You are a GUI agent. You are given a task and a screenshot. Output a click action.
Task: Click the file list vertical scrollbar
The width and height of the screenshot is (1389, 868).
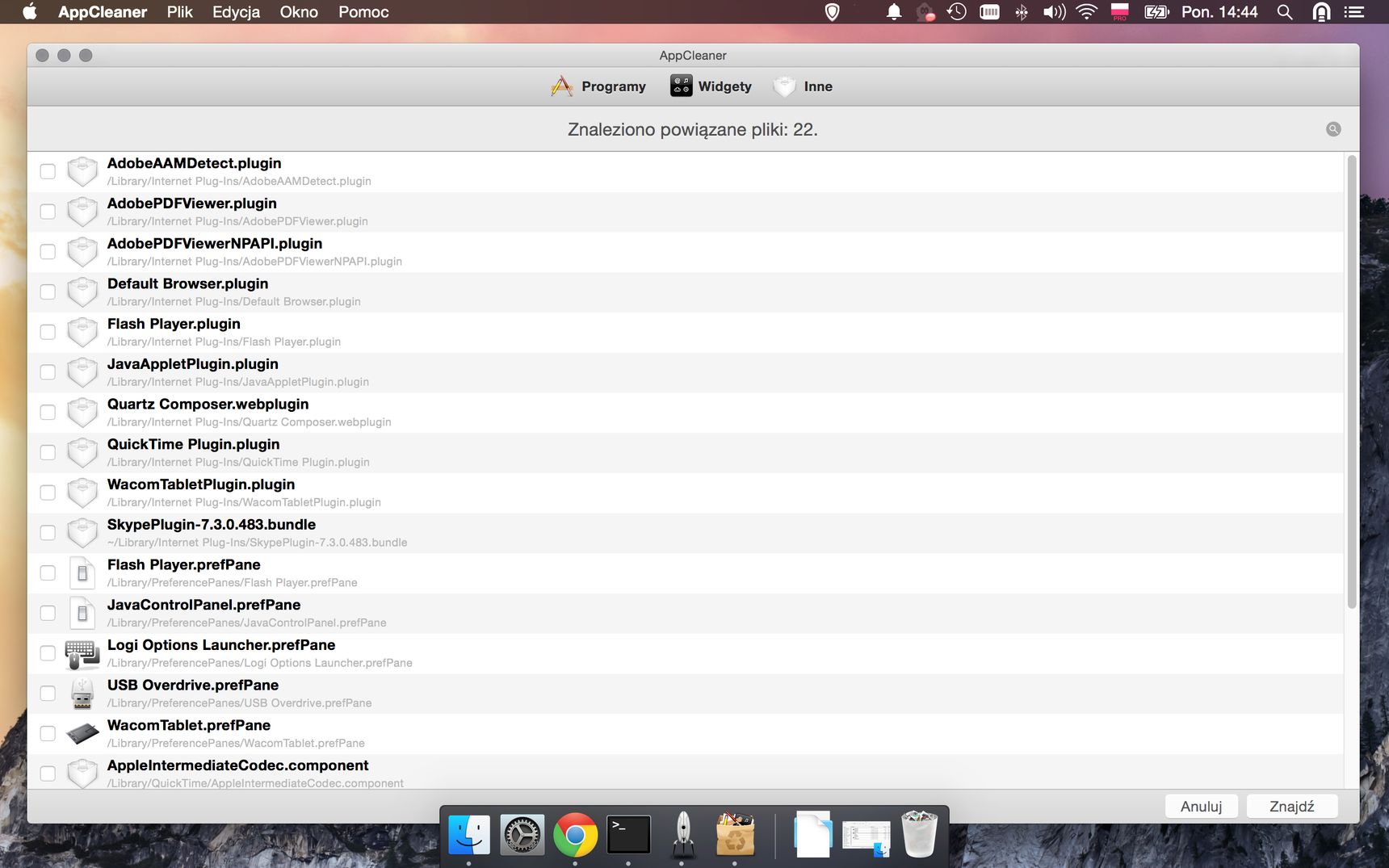[x=1351, y=382]
